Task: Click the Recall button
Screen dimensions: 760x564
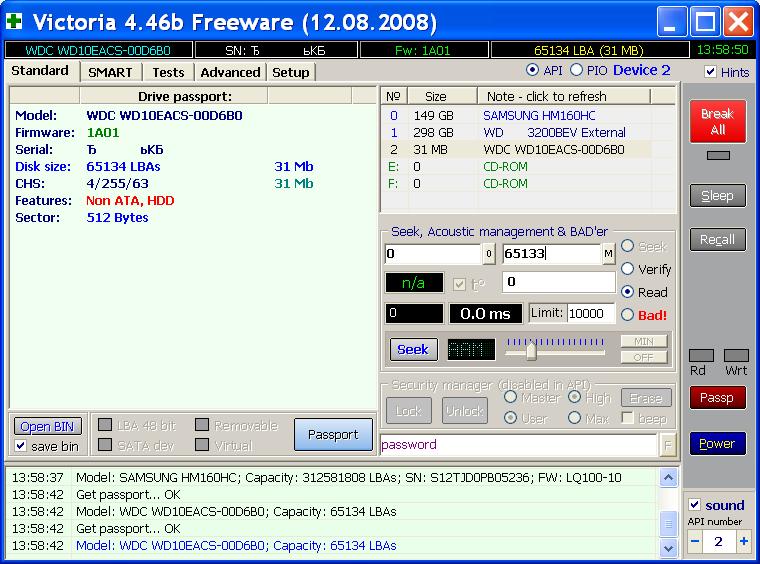Action: coord(717,240)
